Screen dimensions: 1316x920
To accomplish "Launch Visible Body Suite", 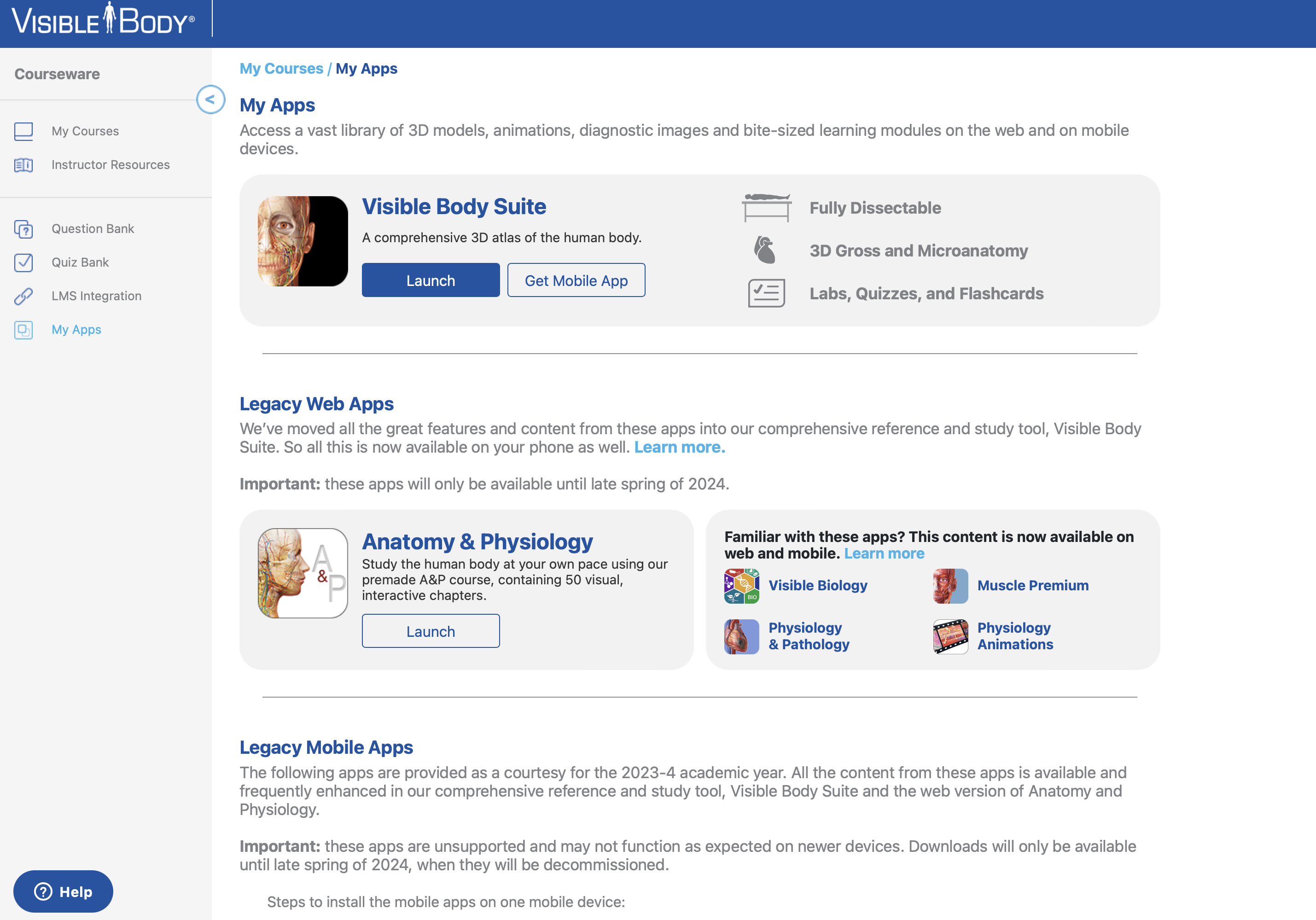I will 431,280.
